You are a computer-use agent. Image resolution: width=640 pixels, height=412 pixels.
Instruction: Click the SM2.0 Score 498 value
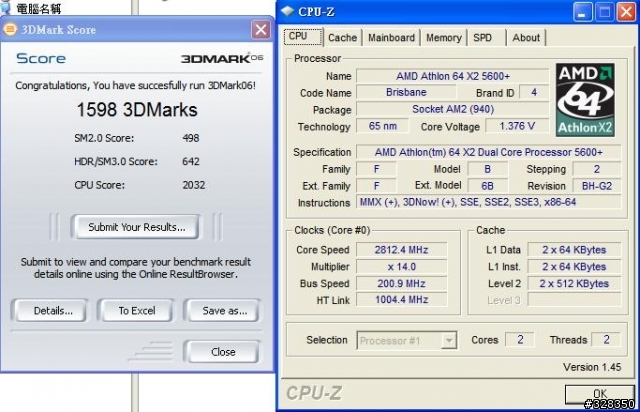click(191, 138)
